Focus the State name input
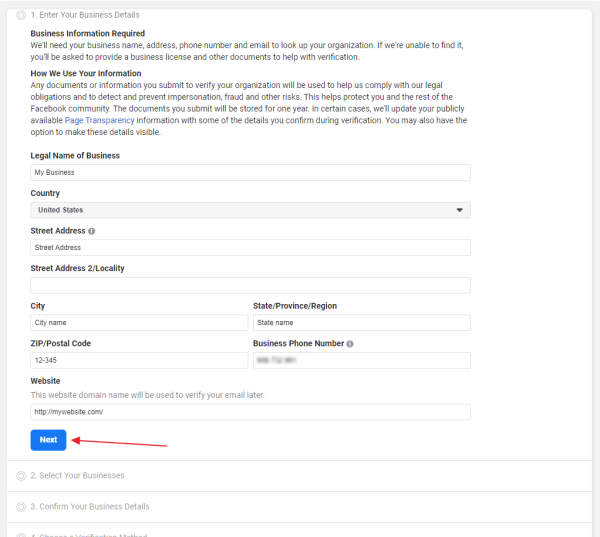The width and height of the screenshot is (600, 537). coord(362,323)
